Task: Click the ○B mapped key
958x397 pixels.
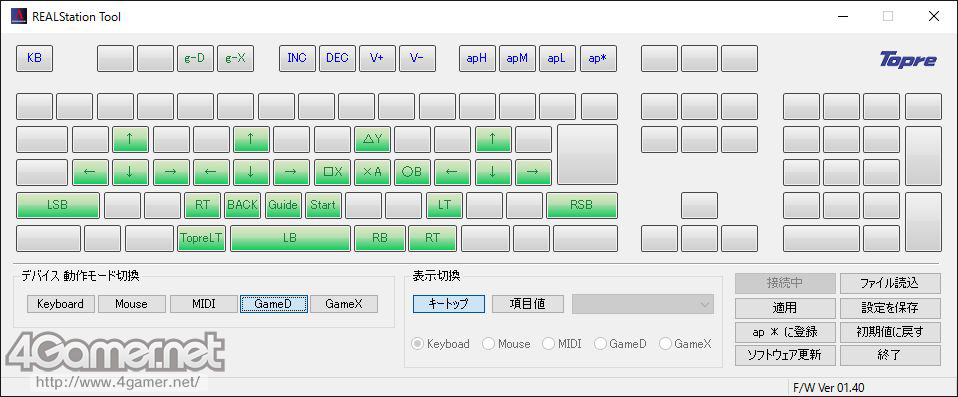Action: (x=412, y=172)
